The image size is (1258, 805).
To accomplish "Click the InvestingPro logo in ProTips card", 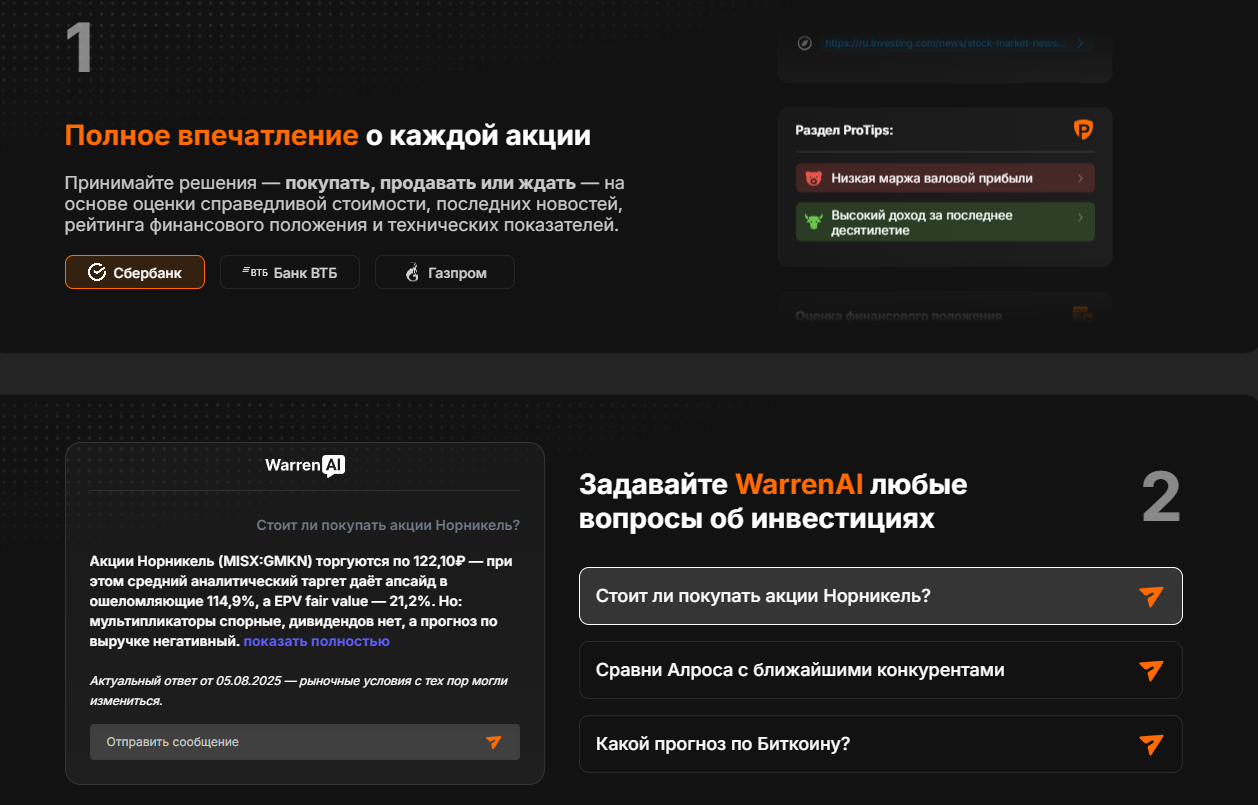I will [x=1083, y=130].
